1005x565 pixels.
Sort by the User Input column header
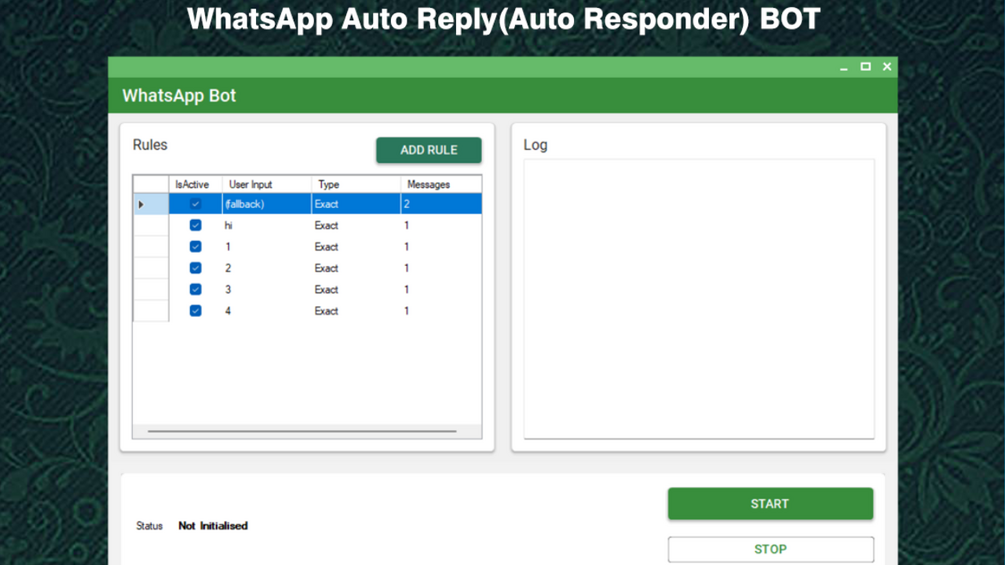pos(267,184)
